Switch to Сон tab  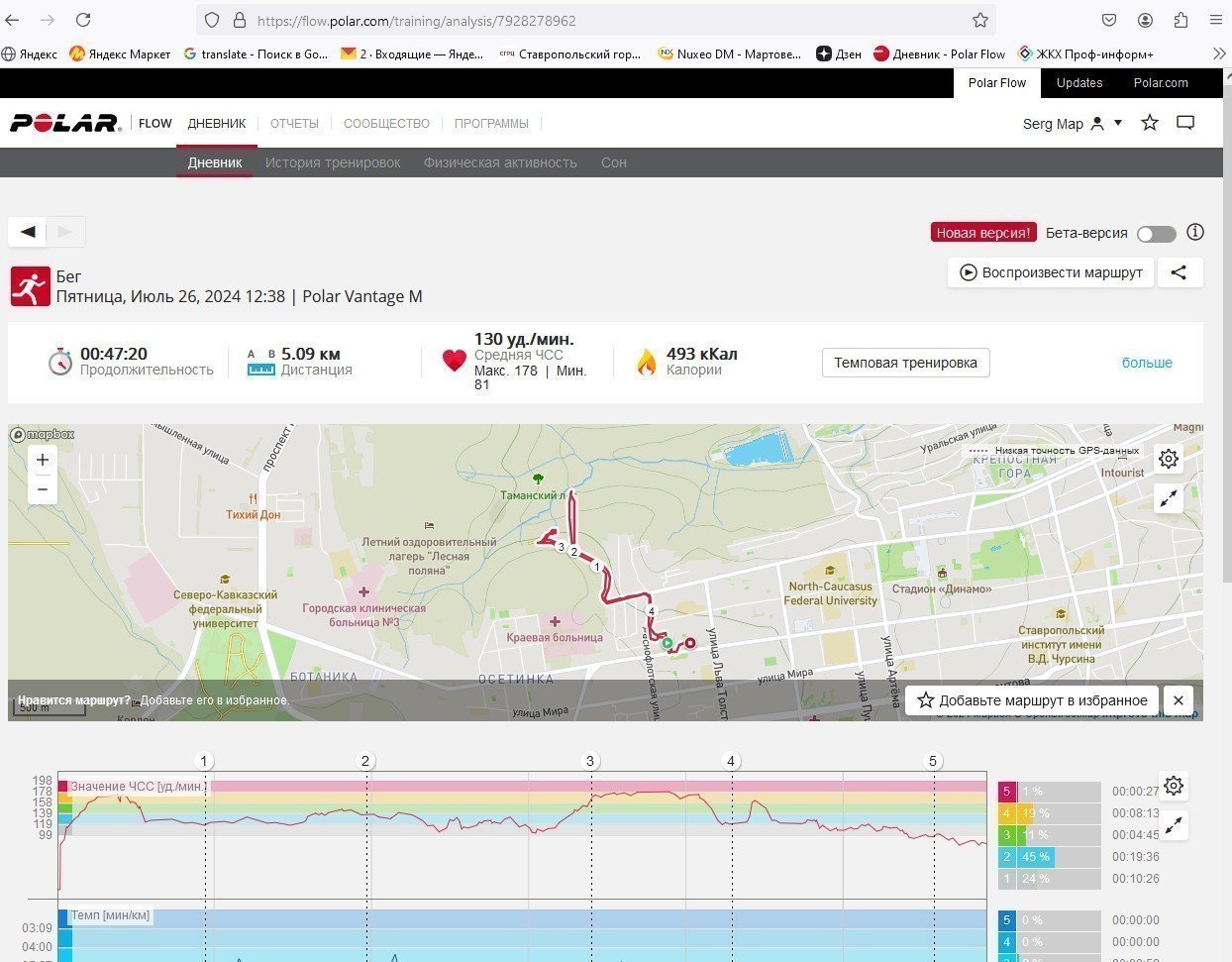(x=614, y=162)
